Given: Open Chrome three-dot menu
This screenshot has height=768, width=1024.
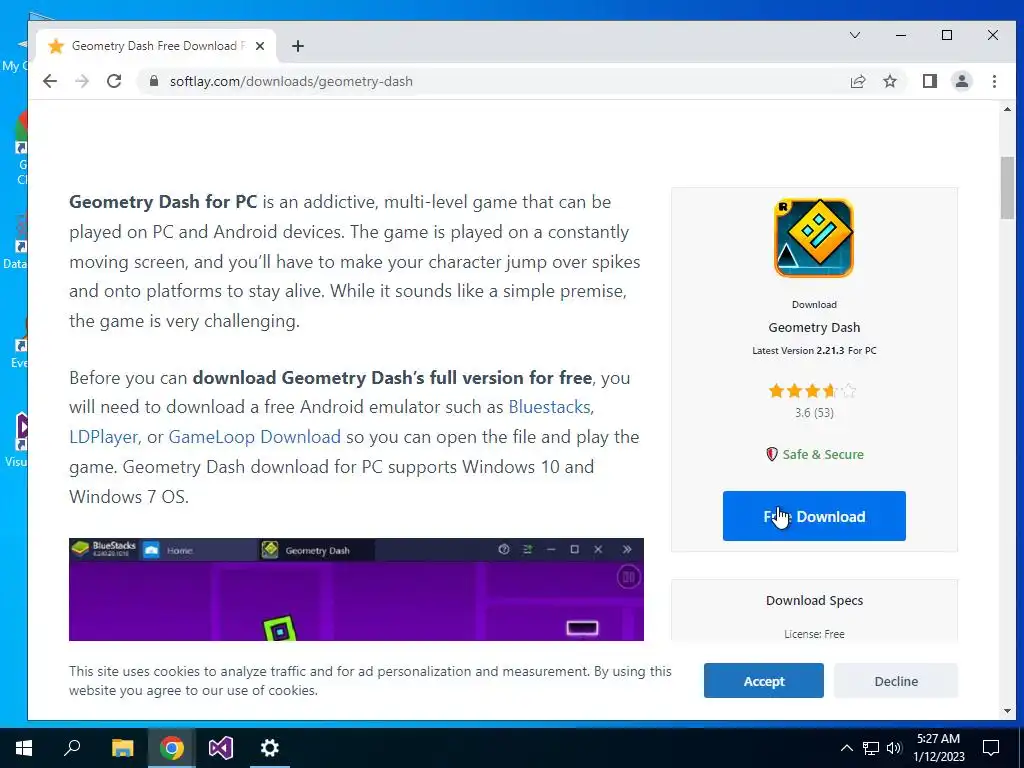Looking at the screenshot, I should point(994,82).
